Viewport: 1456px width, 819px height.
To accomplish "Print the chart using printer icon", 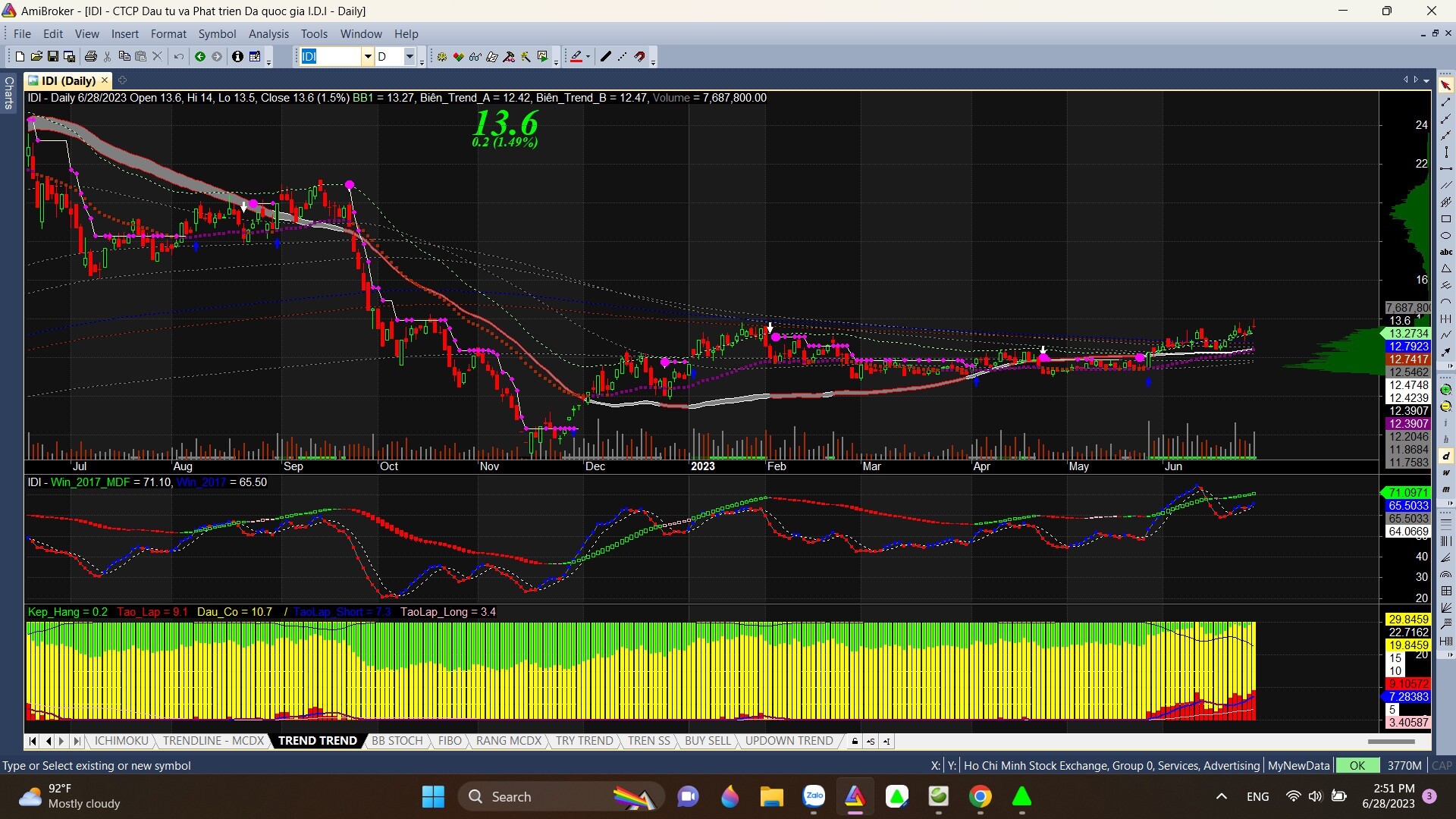I will pyautogui.click(x=91, y=56).
